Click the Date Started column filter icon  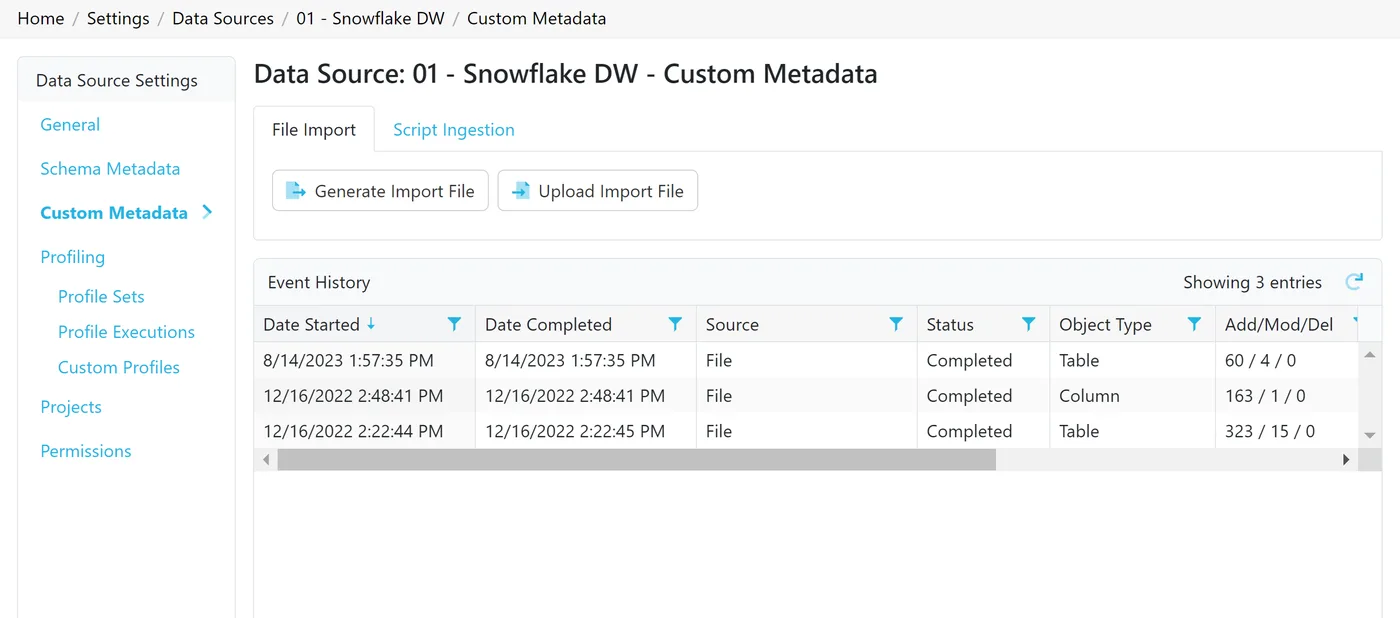(x=454, y=324)
